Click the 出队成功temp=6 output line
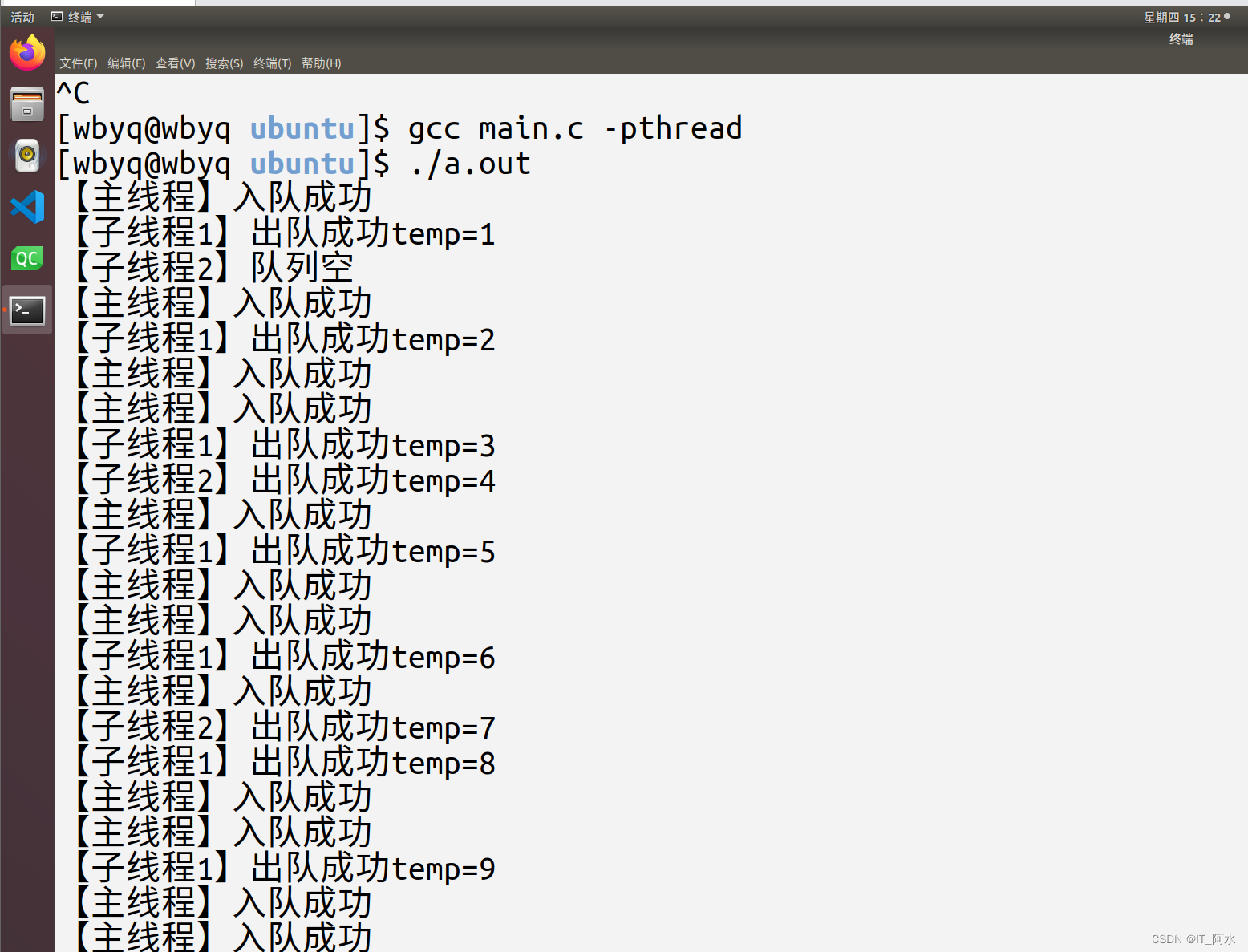1248x952 pixels. coord(286,657)
